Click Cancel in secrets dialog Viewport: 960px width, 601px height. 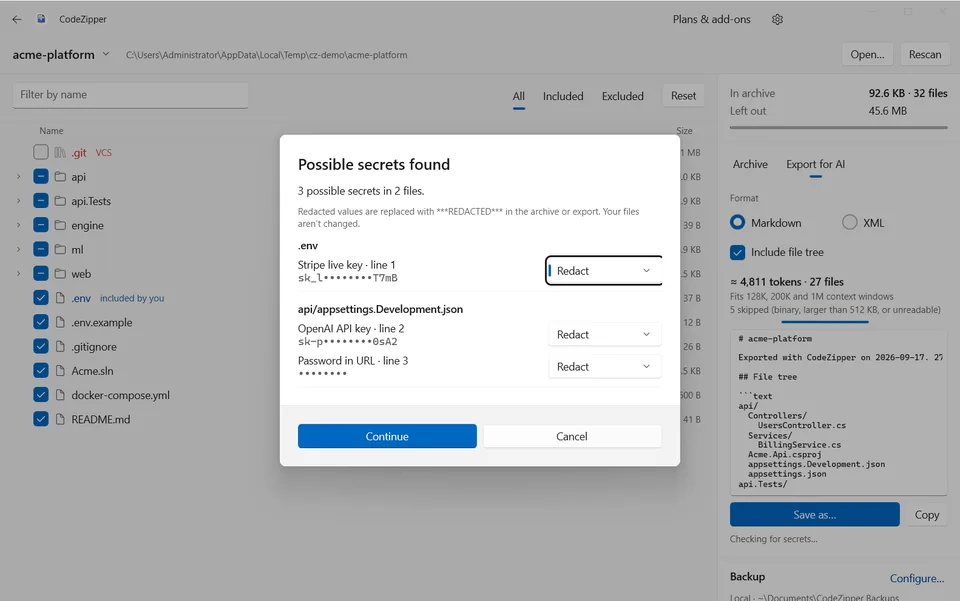(x=572, y=436)
